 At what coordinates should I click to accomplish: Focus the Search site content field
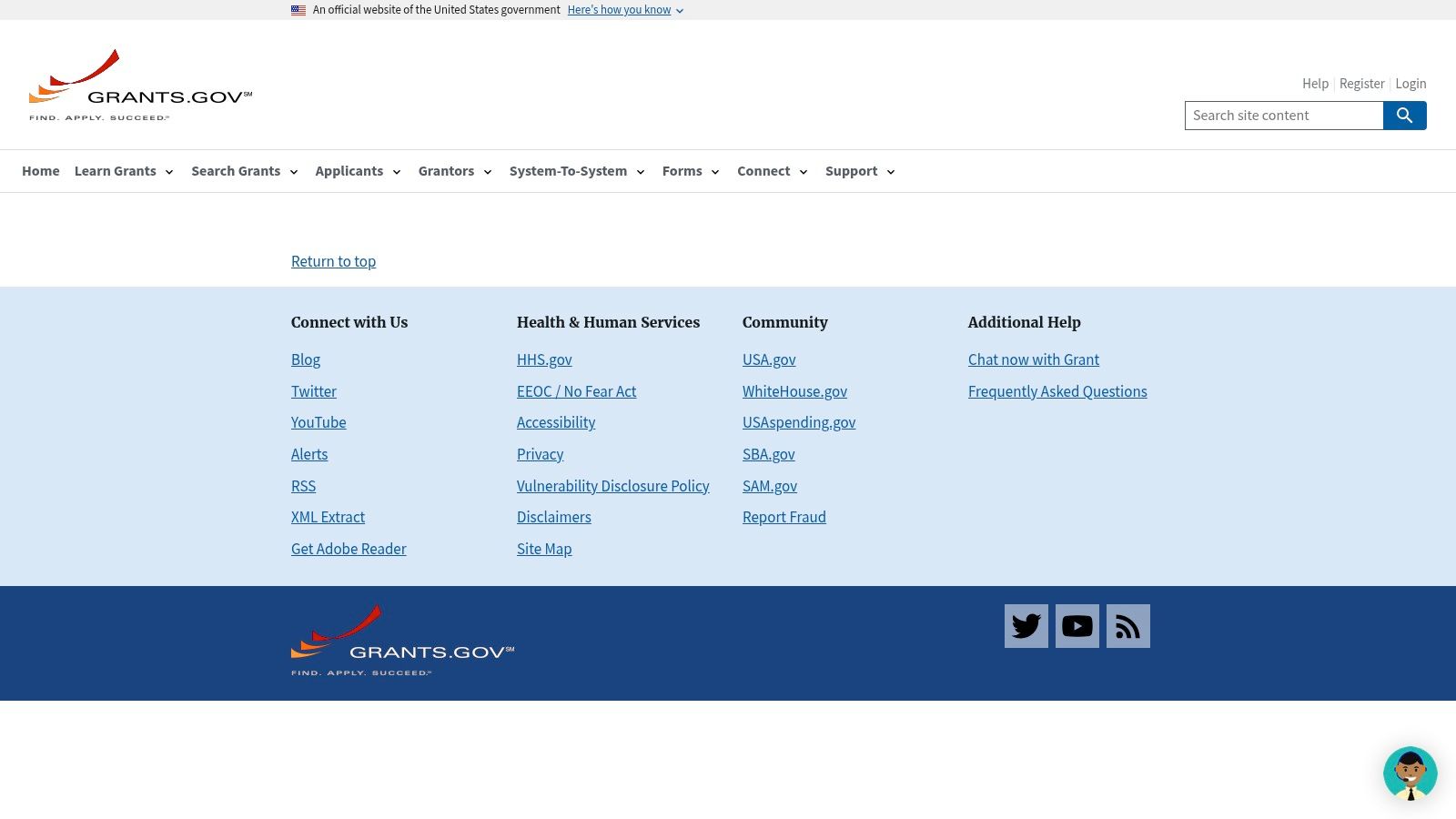coord(1284,116)
